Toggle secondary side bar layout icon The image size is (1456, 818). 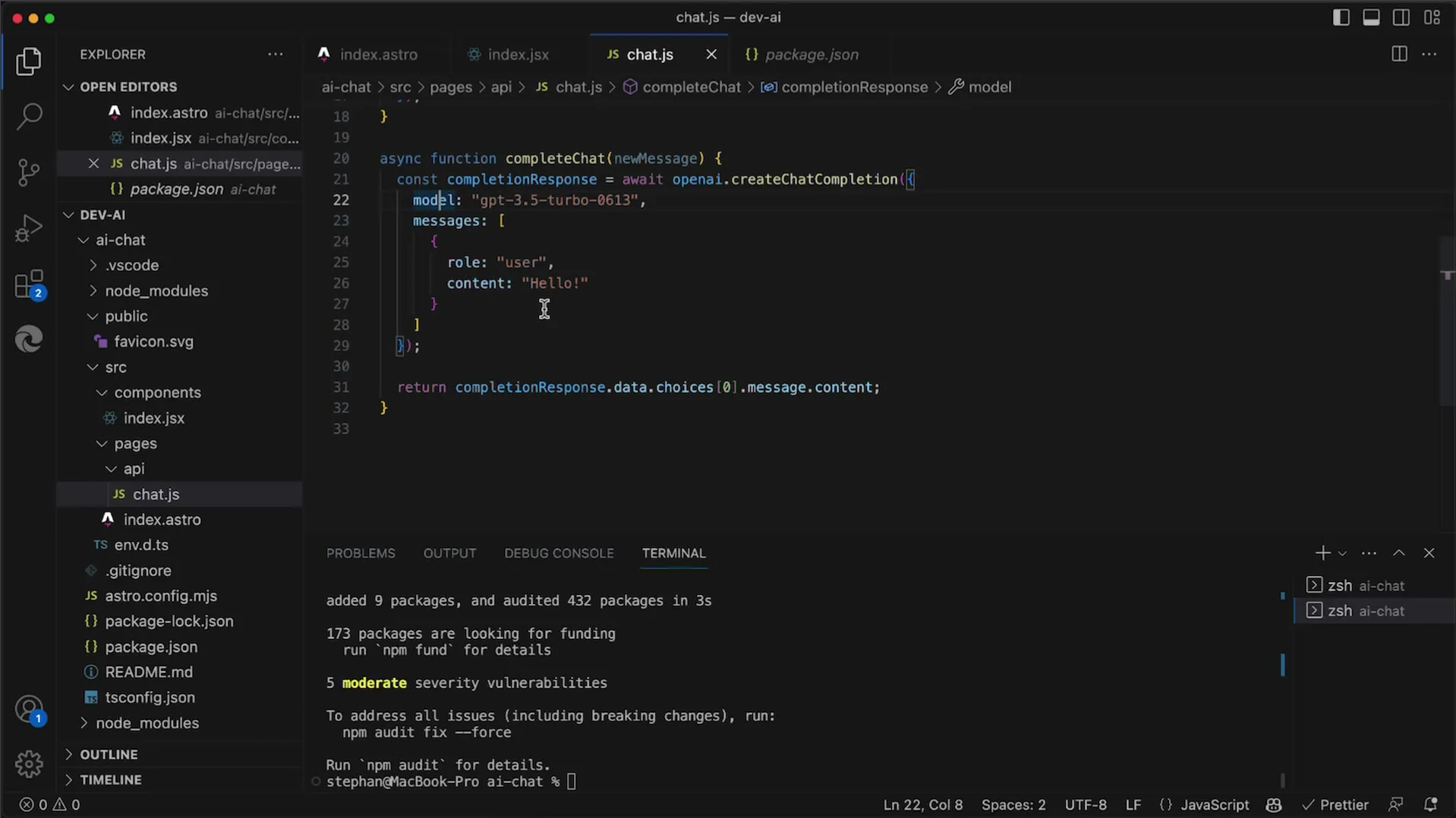tap(1401, 17)
